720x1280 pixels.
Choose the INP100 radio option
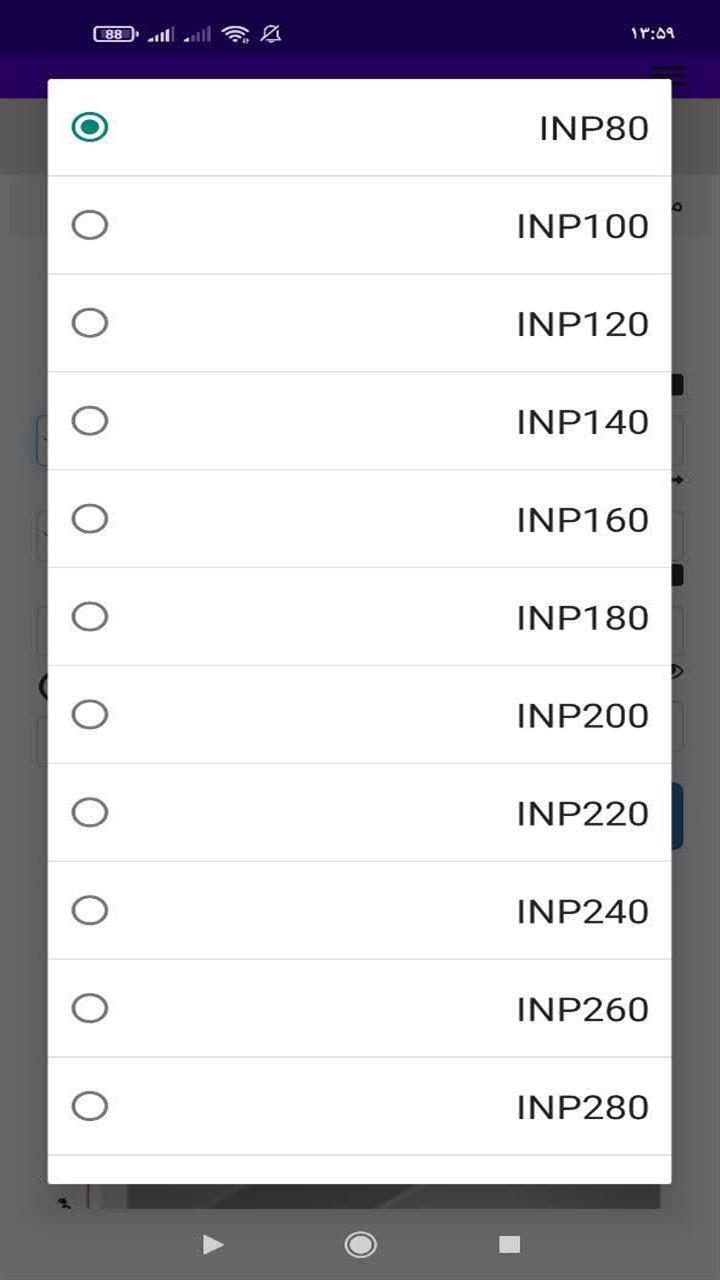pos(90,225)
